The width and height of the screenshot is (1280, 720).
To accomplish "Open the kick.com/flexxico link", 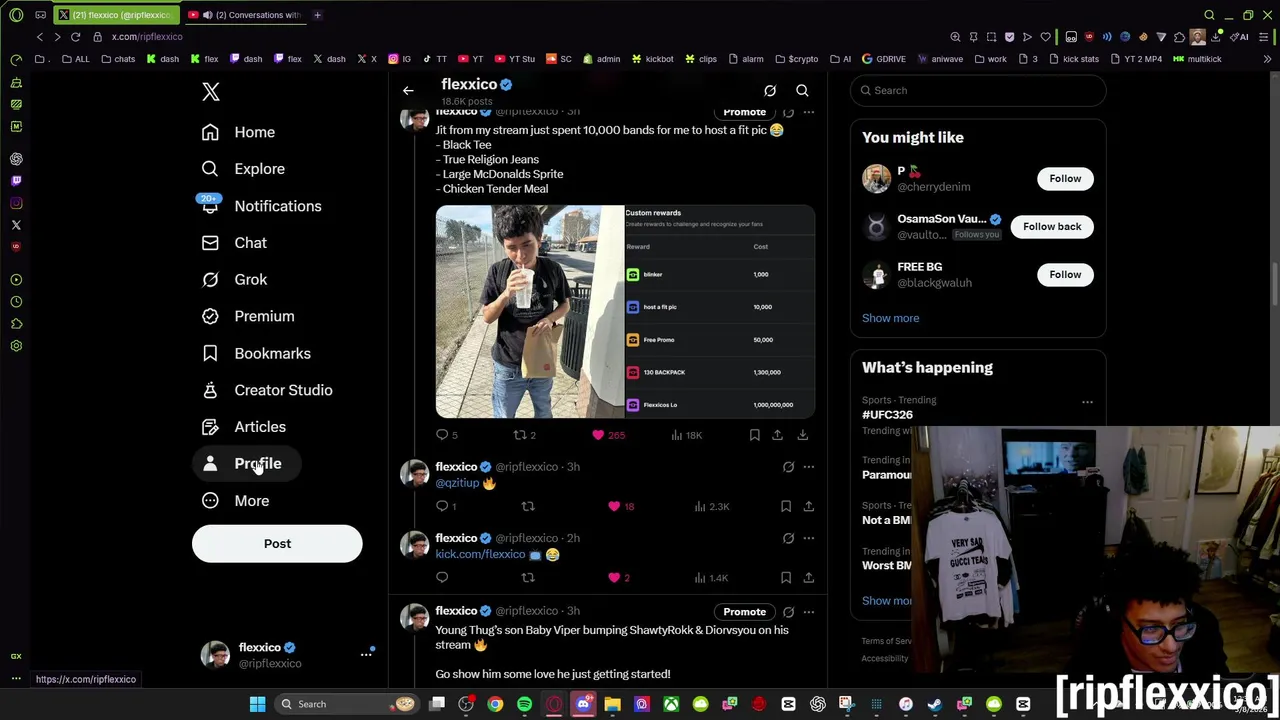I will click(480, 555).
